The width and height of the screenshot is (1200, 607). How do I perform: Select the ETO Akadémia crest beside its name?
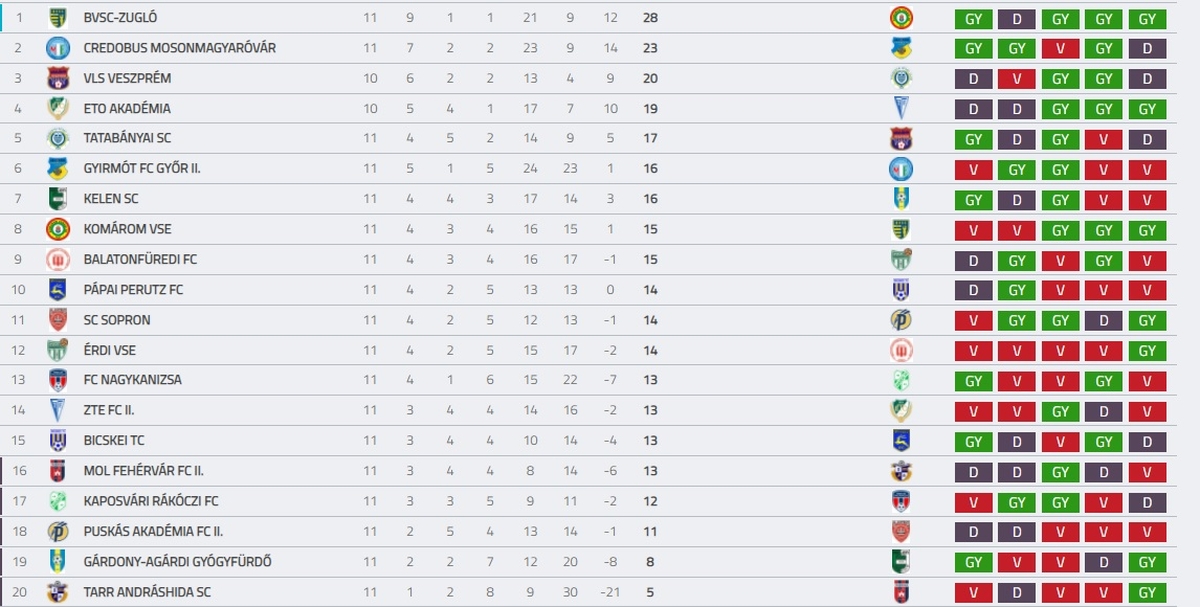point(57,108)
